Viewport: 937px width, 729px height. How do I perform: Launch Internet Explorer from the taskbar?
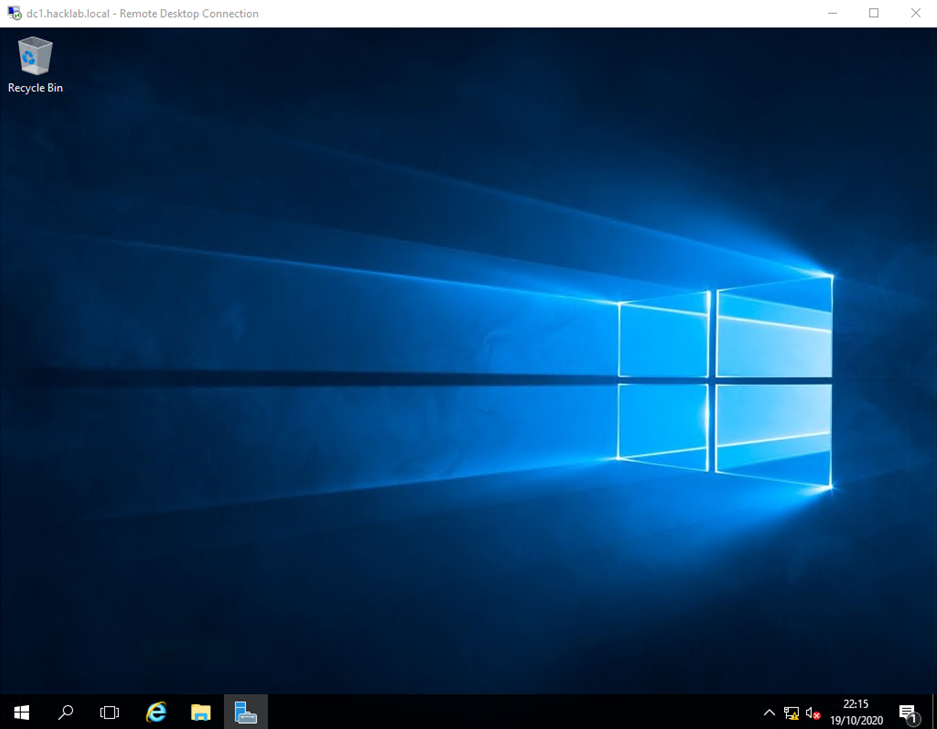point(156,712)
